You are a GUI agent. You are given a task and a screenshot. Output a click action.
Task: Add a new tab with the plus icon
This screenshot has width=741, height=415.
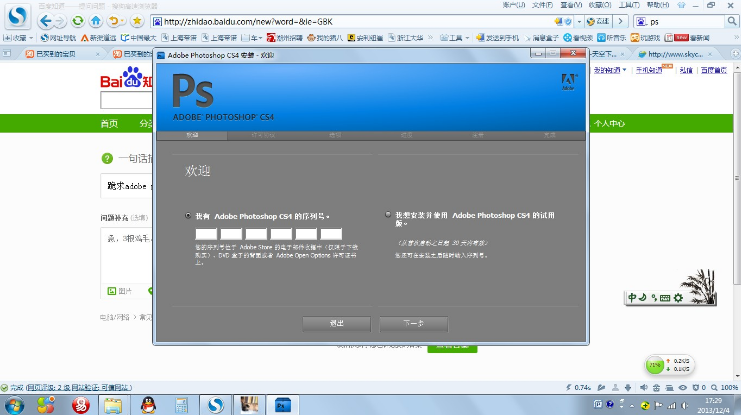[x=735, y=54]
